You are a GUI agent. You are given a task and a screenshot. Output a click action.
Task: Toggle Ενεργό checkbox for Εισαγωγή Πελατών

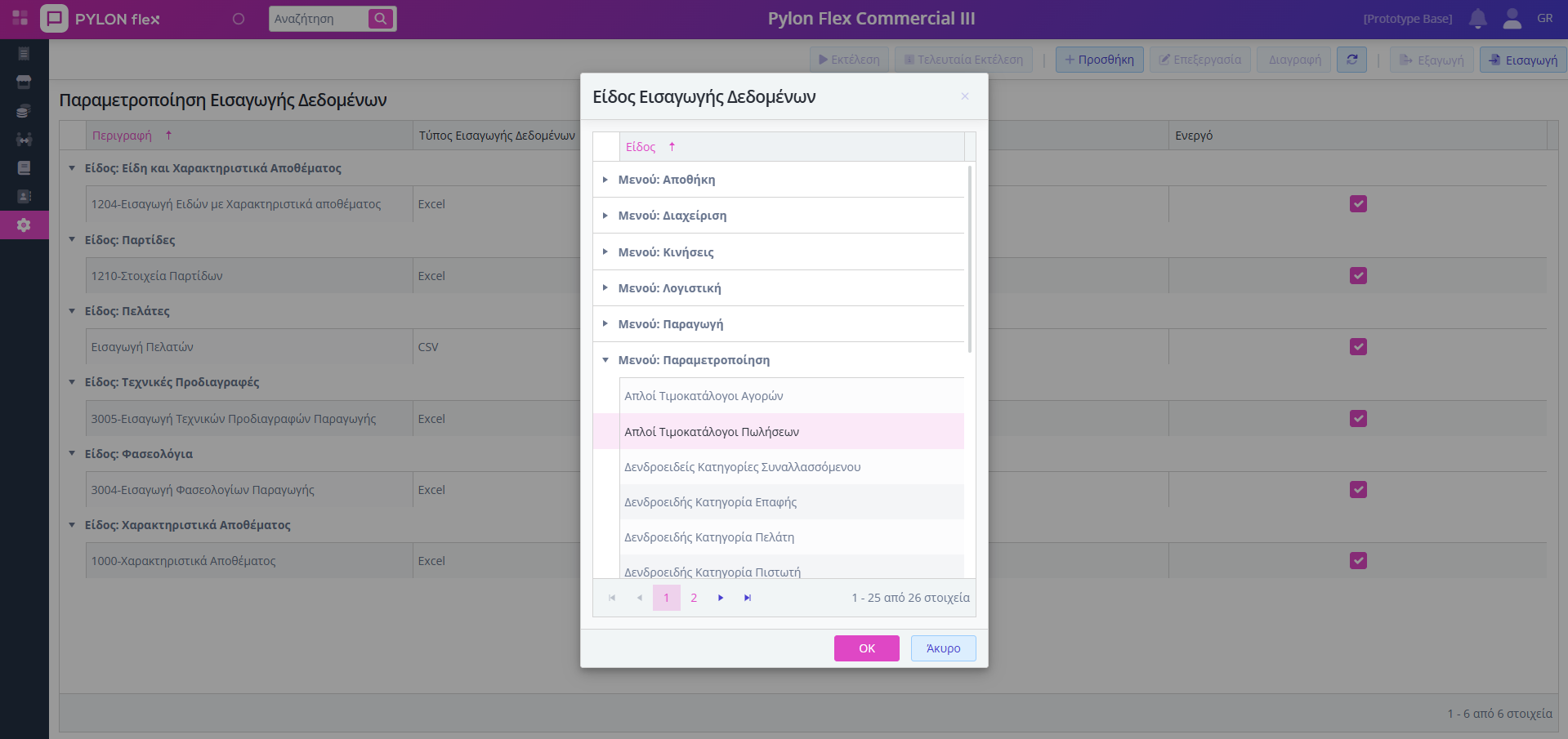(x=1358, y=347)
